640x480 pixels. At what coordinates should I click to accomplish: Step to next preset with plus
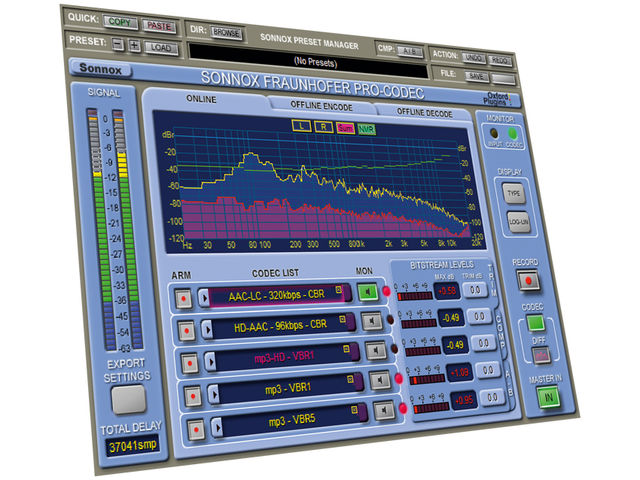point(134,45)
